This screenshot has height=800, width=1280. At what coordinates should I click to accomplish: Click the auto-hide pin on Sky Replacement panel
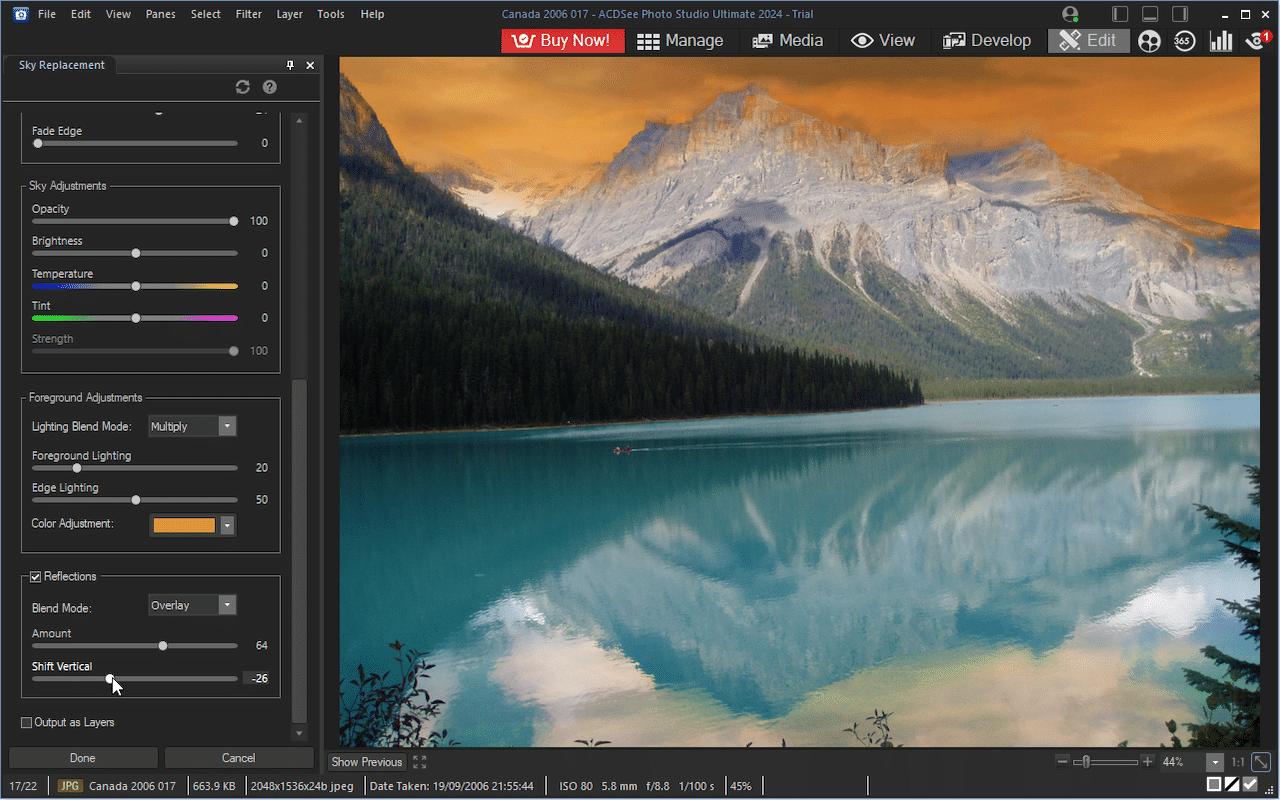(x=289, y=64)
